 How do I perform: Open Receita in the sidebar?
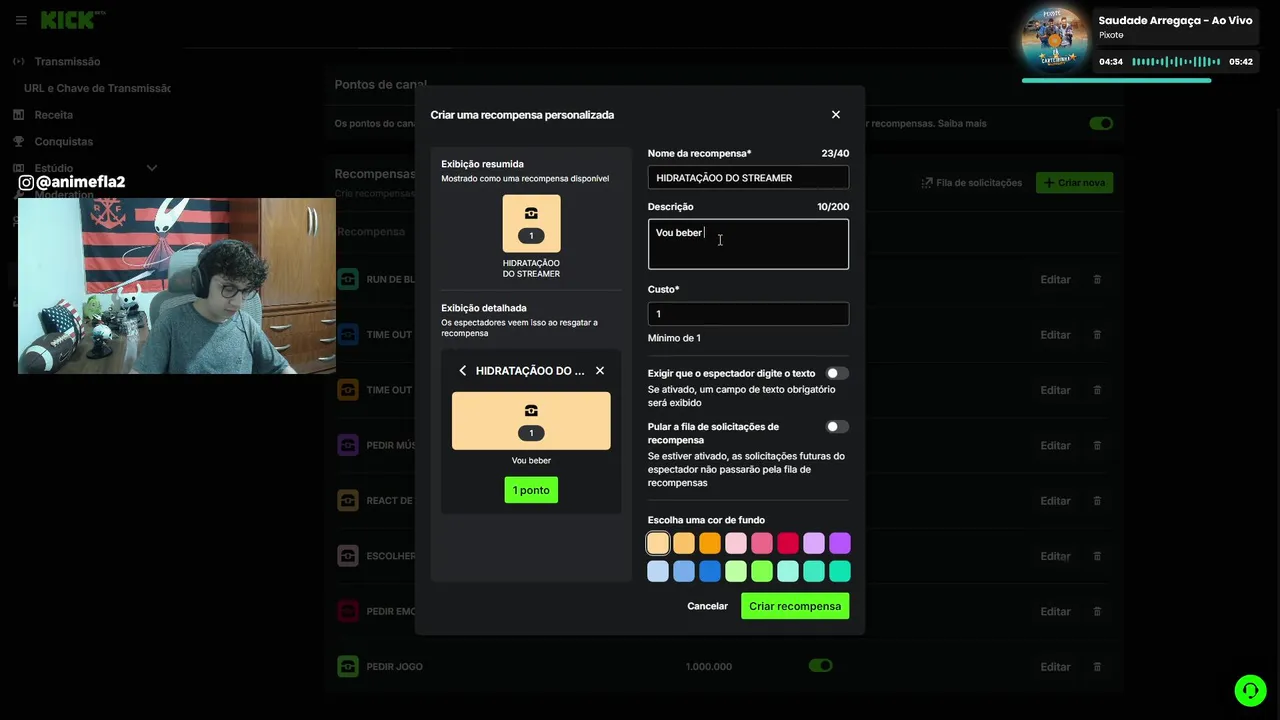[x=54, y=115]
